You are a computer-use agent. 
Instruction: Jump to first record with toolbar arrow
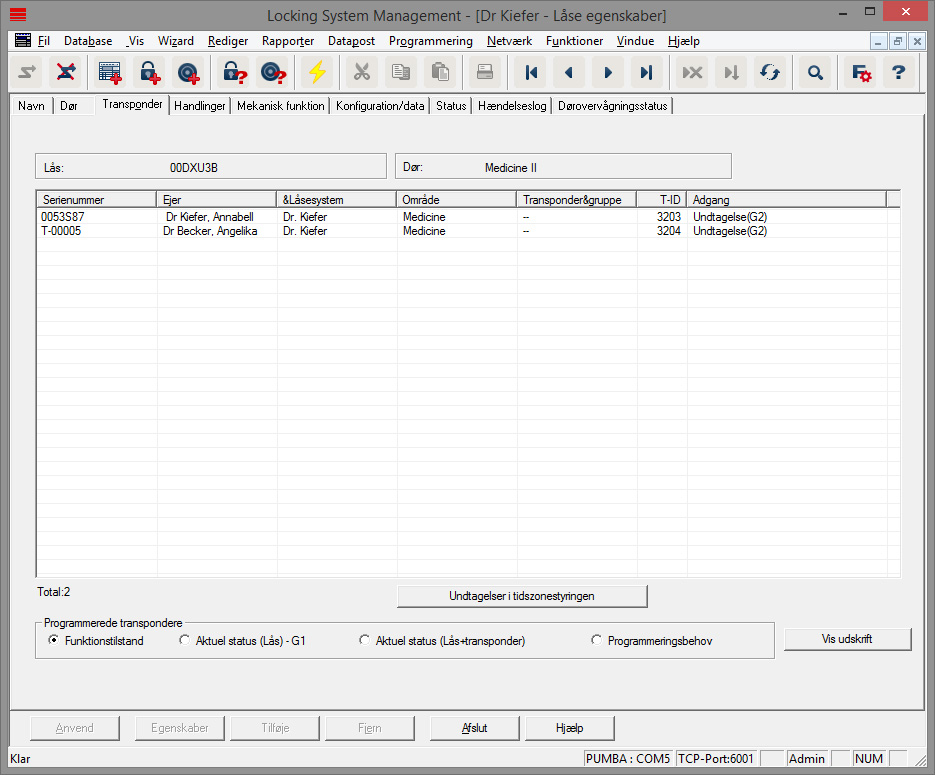pos(531,72)
